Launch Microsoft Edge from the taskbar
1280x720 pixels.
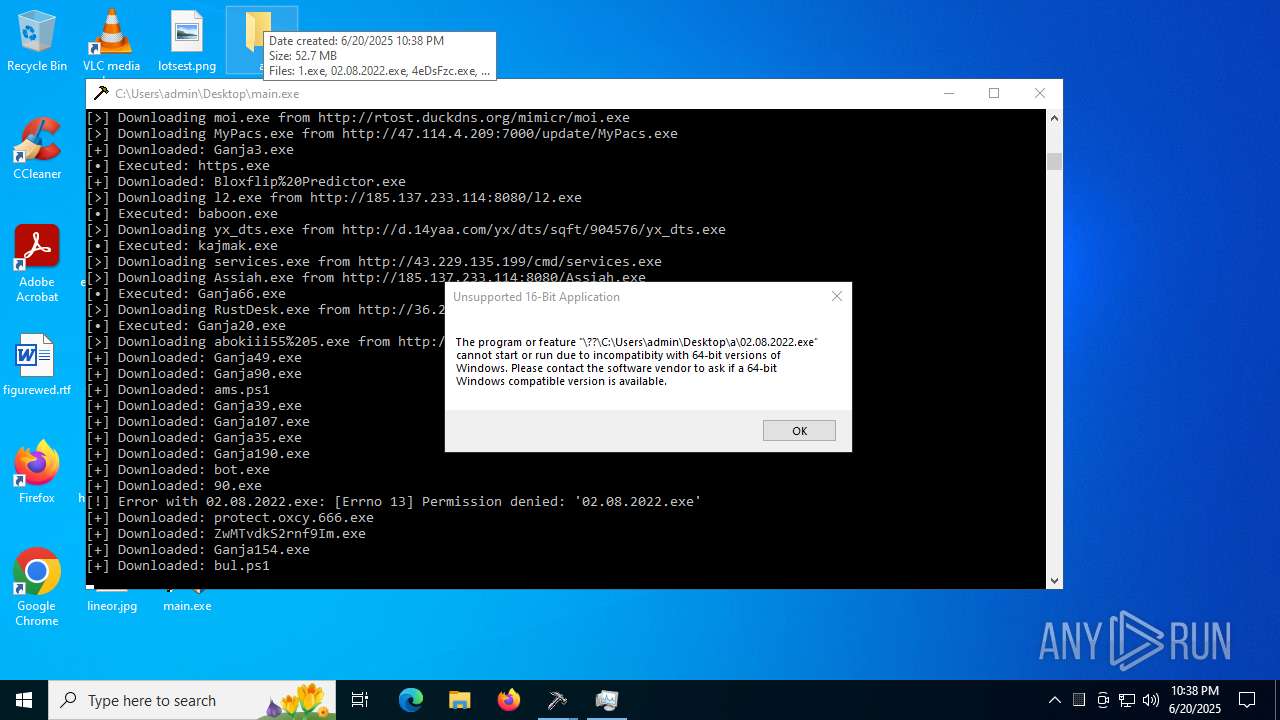411,700
